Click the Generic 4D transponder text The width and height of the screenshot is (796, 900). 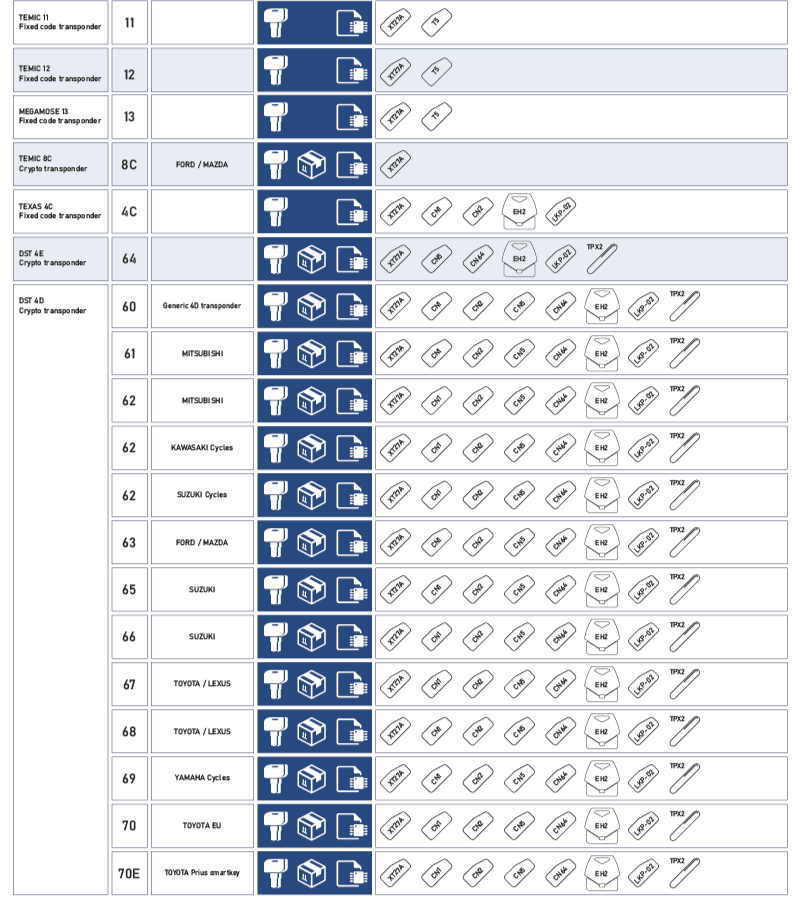click(x=202, y=306)
